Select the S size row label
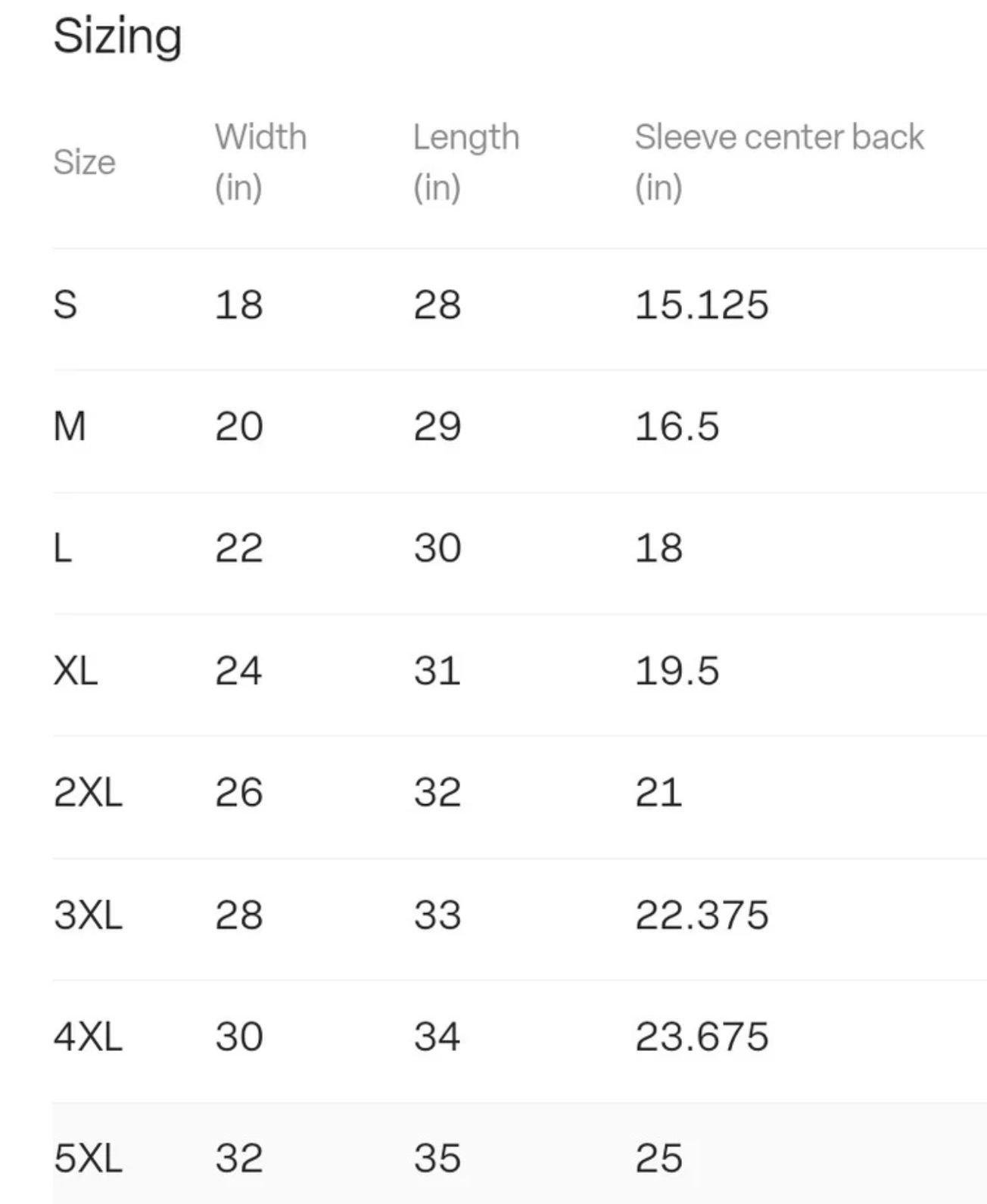The height and width of the screenshot is (1204, 987). click(65, 304)
